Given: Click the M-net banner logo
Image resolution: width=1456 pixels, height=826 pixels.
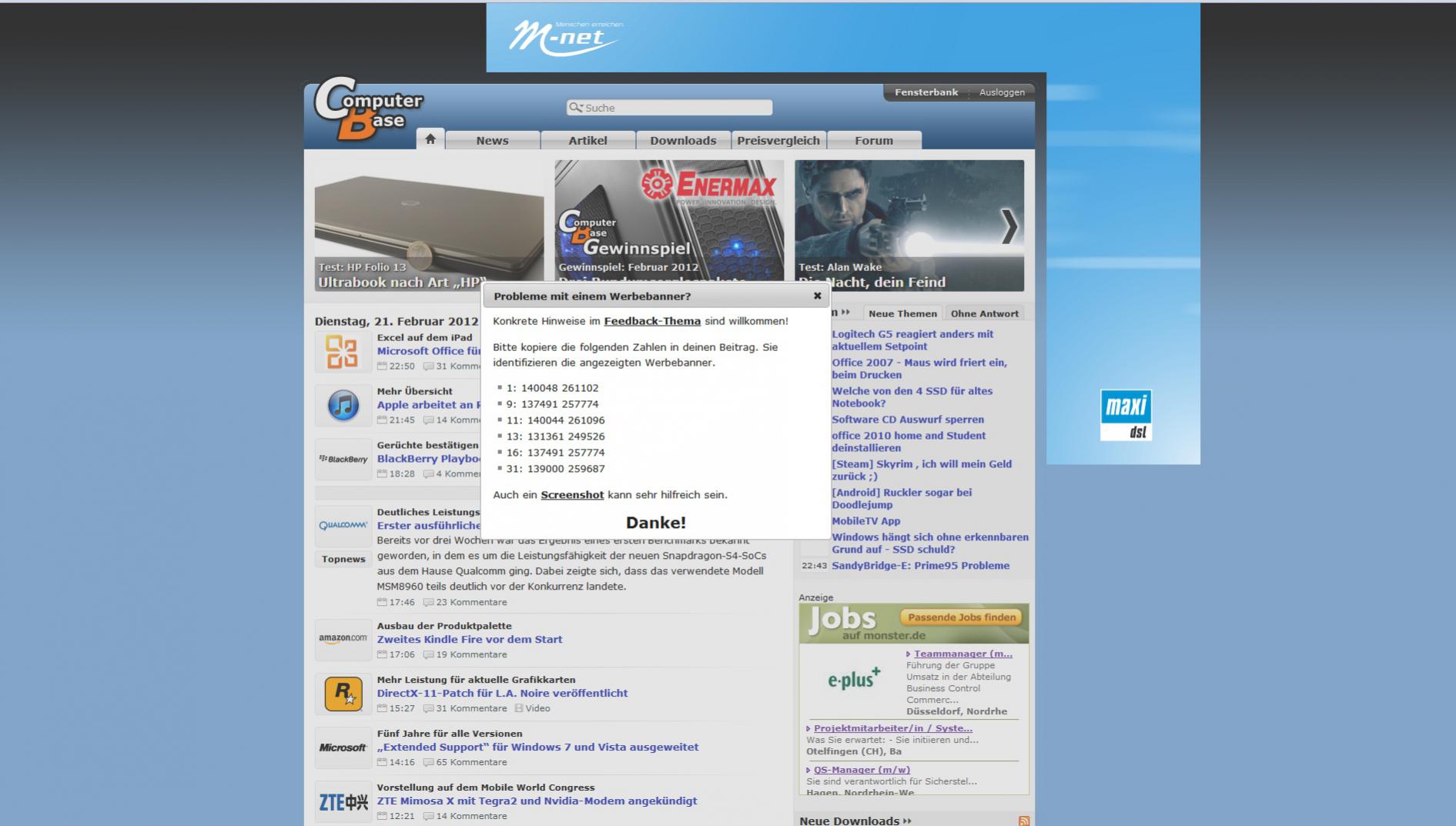Looking at the screenshot, I should (566, 38).
